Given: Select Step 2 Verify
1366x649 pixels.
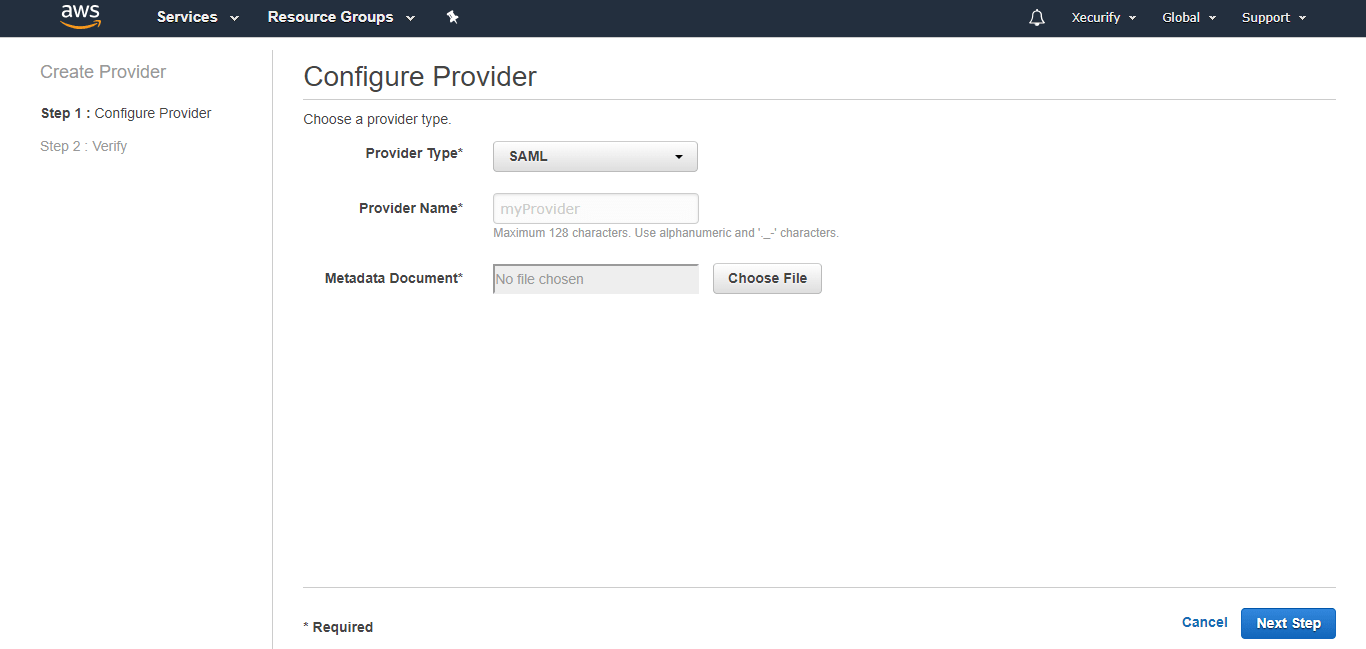Looking at the screenshot, I should coord(83,146).
